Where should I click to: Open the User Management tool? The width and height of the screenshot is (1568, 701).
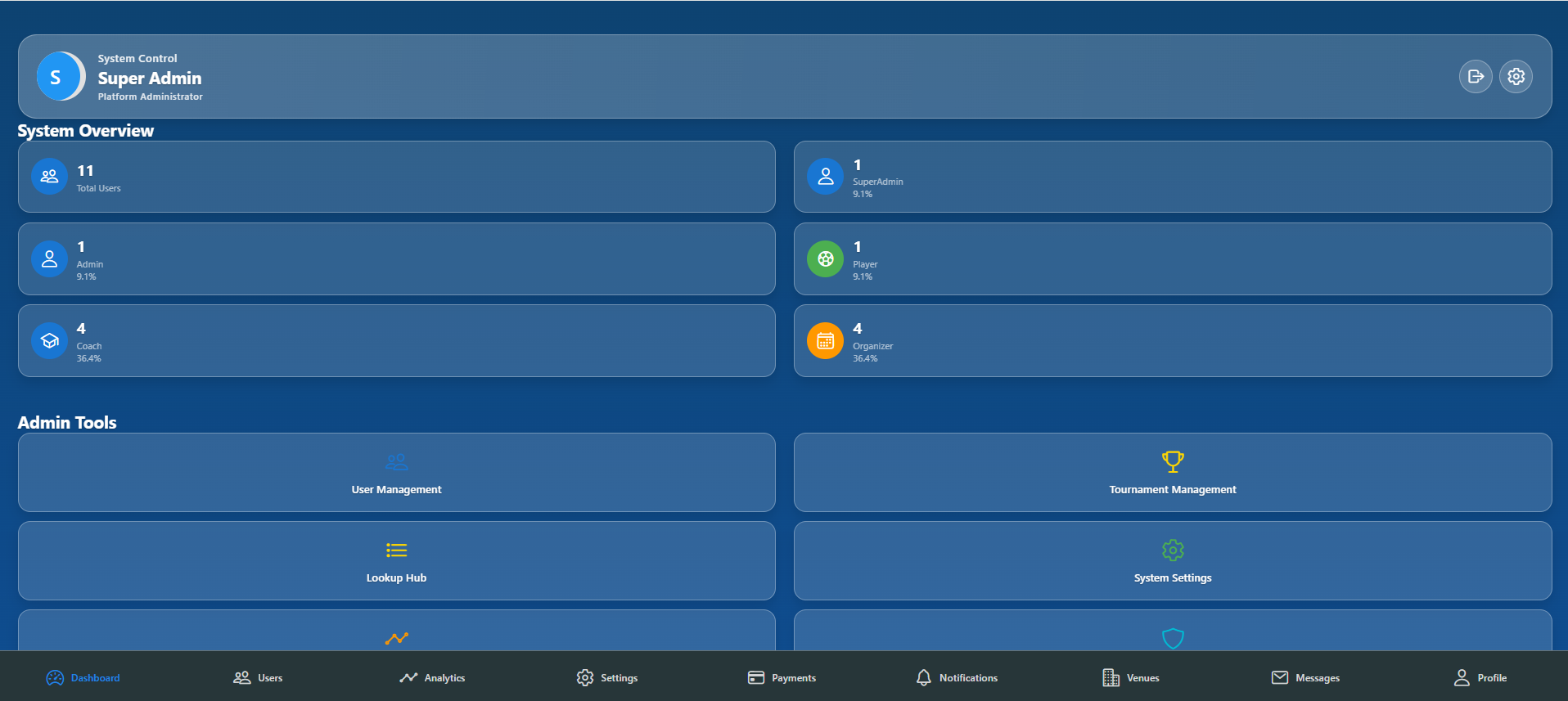point(396,473)
